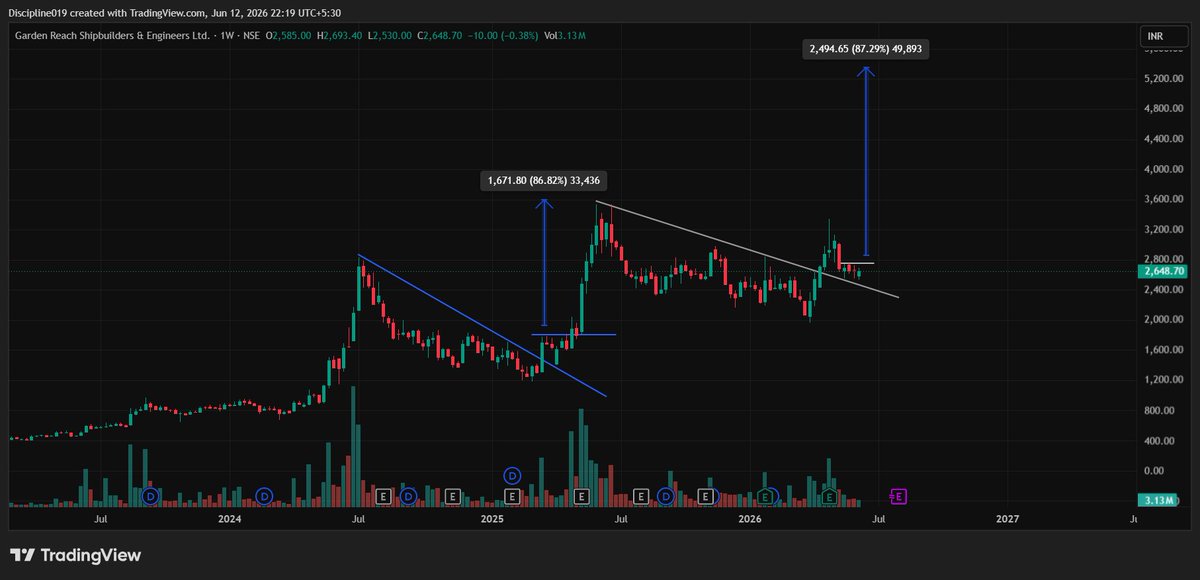Screen dimensions: 1200x580
Task: Click the 4,000.00 price axis label
Action: [1165, 169]
